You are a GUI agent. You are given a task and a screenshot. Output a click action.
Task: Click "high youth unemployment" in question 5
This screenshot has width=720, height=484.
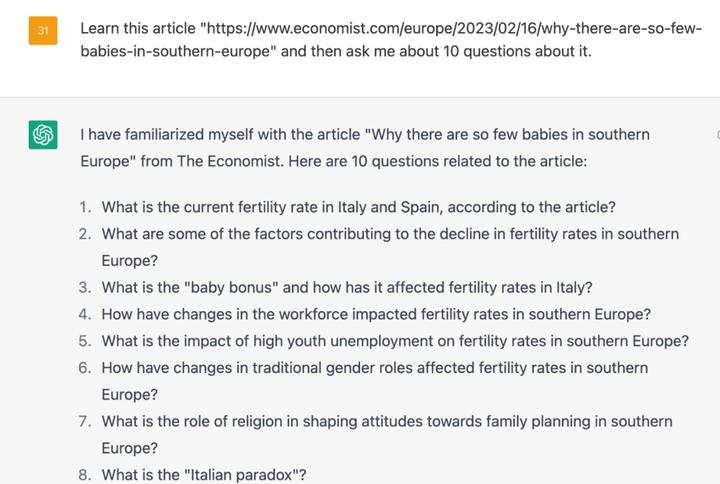click(302, 341)
